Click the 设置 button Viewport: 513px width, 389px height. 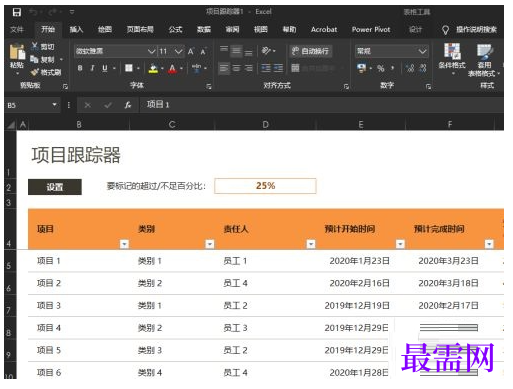(55, 187)
